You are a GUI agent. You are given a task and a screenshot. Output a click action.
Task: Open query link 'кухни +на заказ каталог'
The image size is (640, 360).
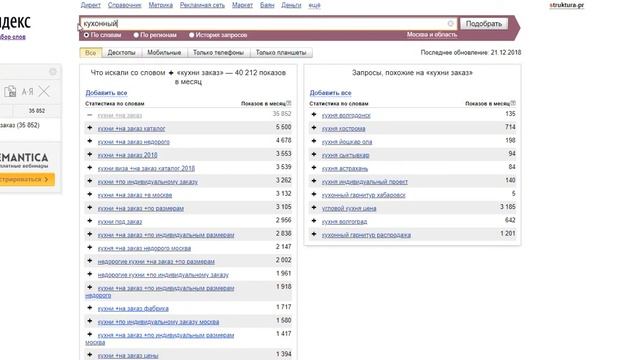coord(131,129)
